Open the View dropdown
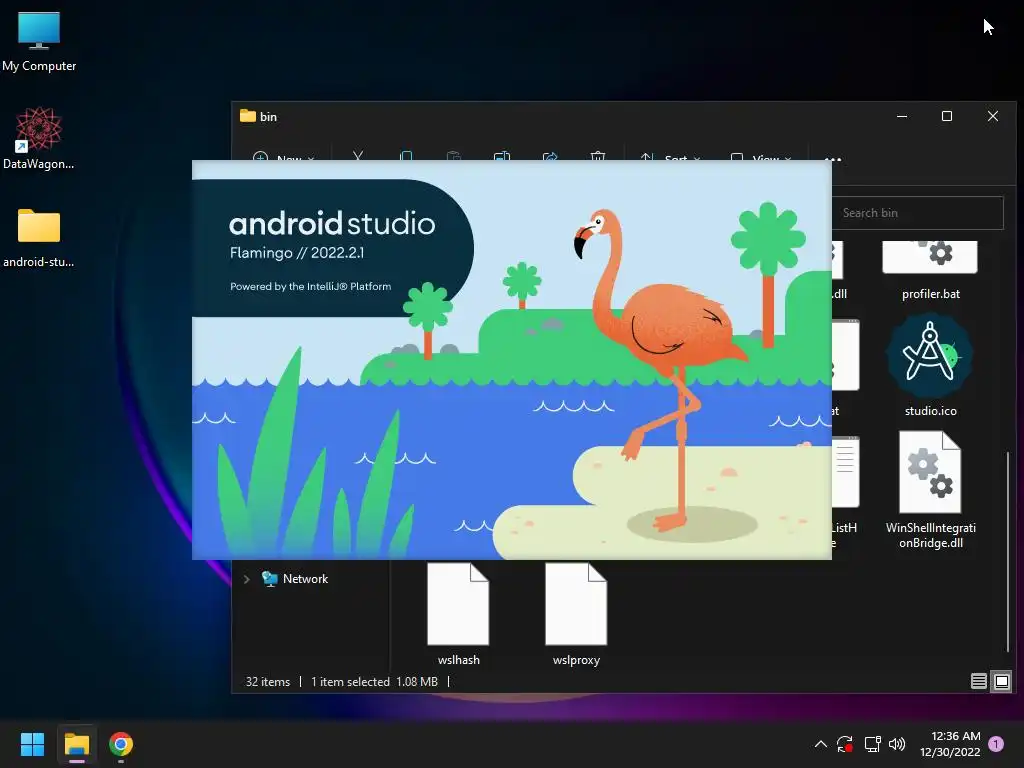This screenshot has height=768, width=1024. 761,157
